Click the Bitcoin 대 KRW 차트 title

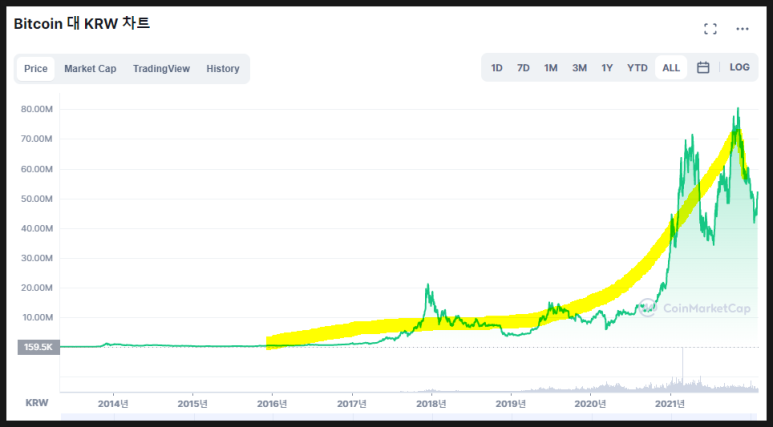click(82, 24)
